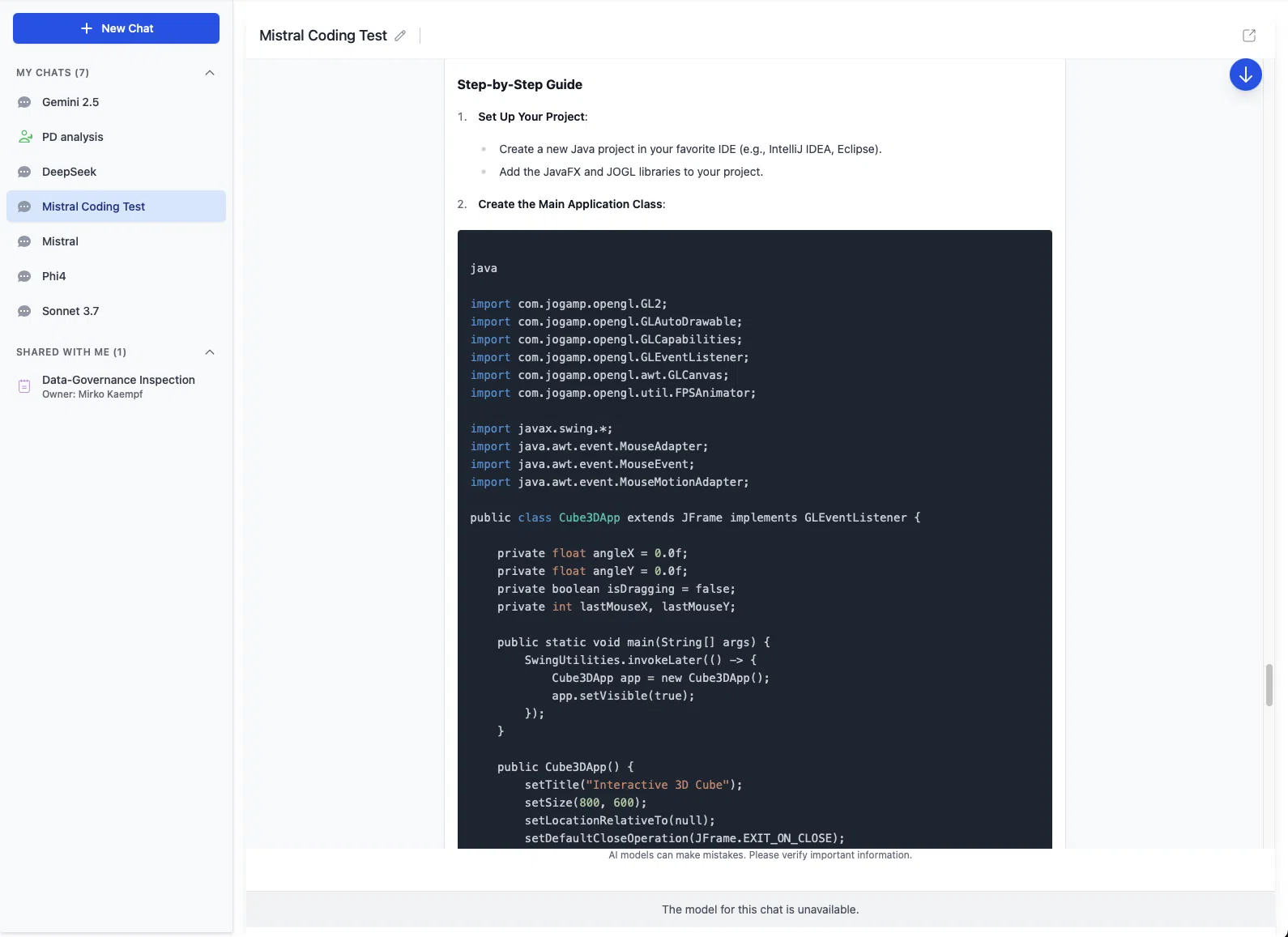Viewport: 1288px width, 937px height.
Task: Click the Step-by-Step Guide heading
Action: 519,85
